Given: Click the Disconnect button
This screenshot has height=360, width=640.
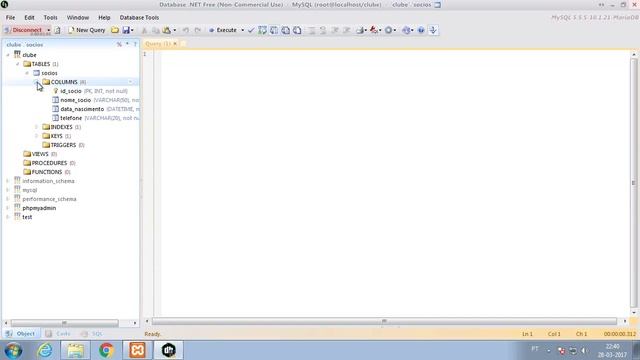Looking at the screenshot, I should (24, 30).
